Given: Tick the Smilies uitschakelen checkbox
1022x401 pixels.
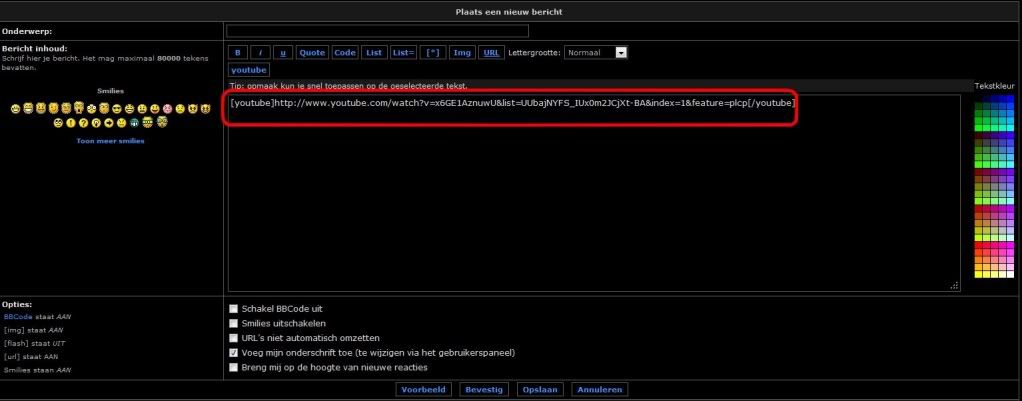Looking at the screenshot, I should pyautogui.click(x=233, y=323).
